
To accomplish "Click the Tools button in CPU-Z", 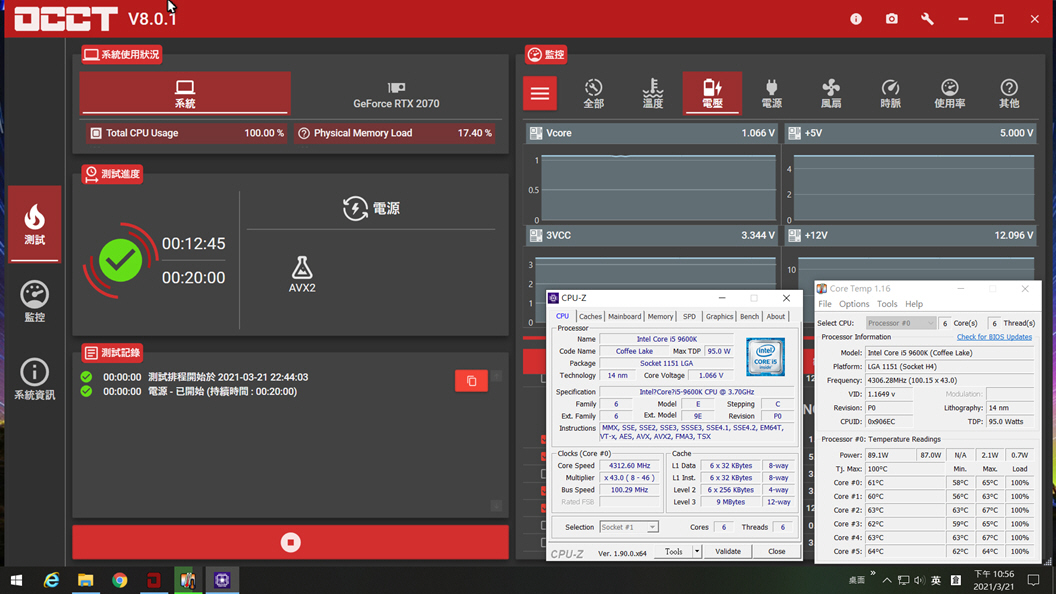I will 673,552.
